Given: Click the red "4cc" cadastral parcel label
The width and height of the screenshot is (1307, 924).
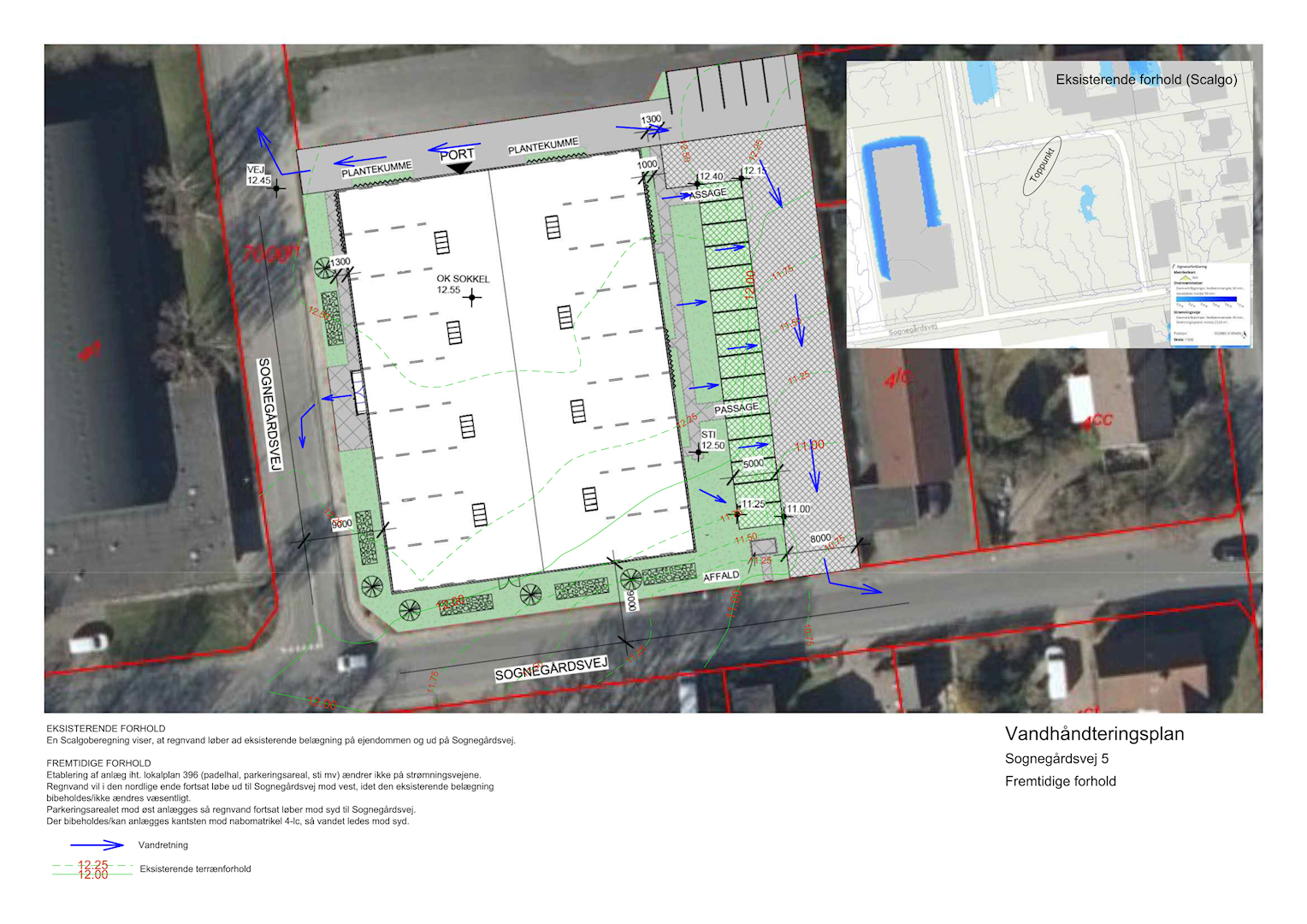Looking at the screenshot, I should [1097, 420].
